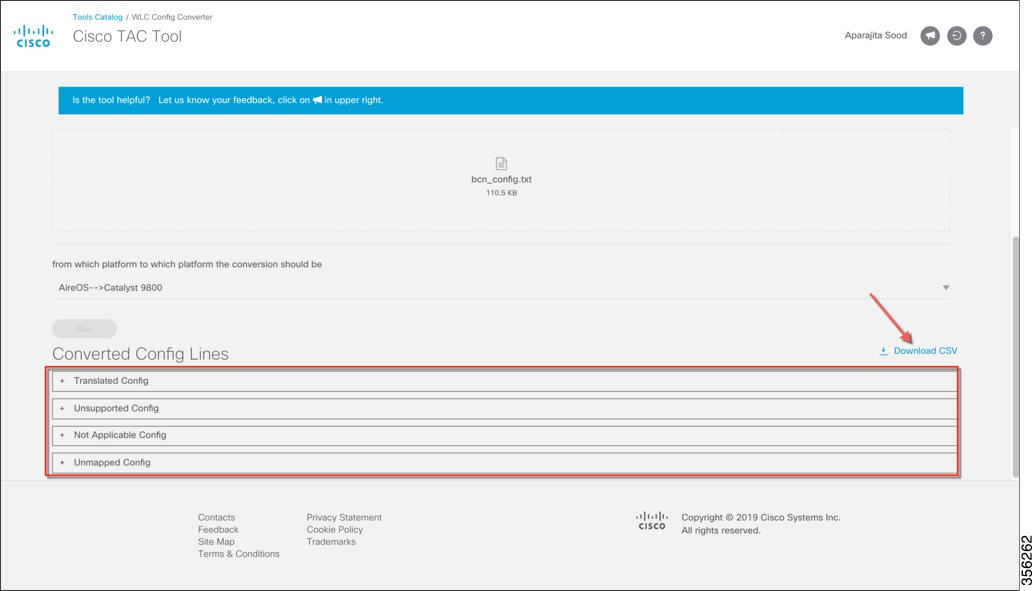Image resolution: width=1035 pixels, height=591 pixels.
Task: Expand the Unsupported Config section
Action: pos(505,409)
